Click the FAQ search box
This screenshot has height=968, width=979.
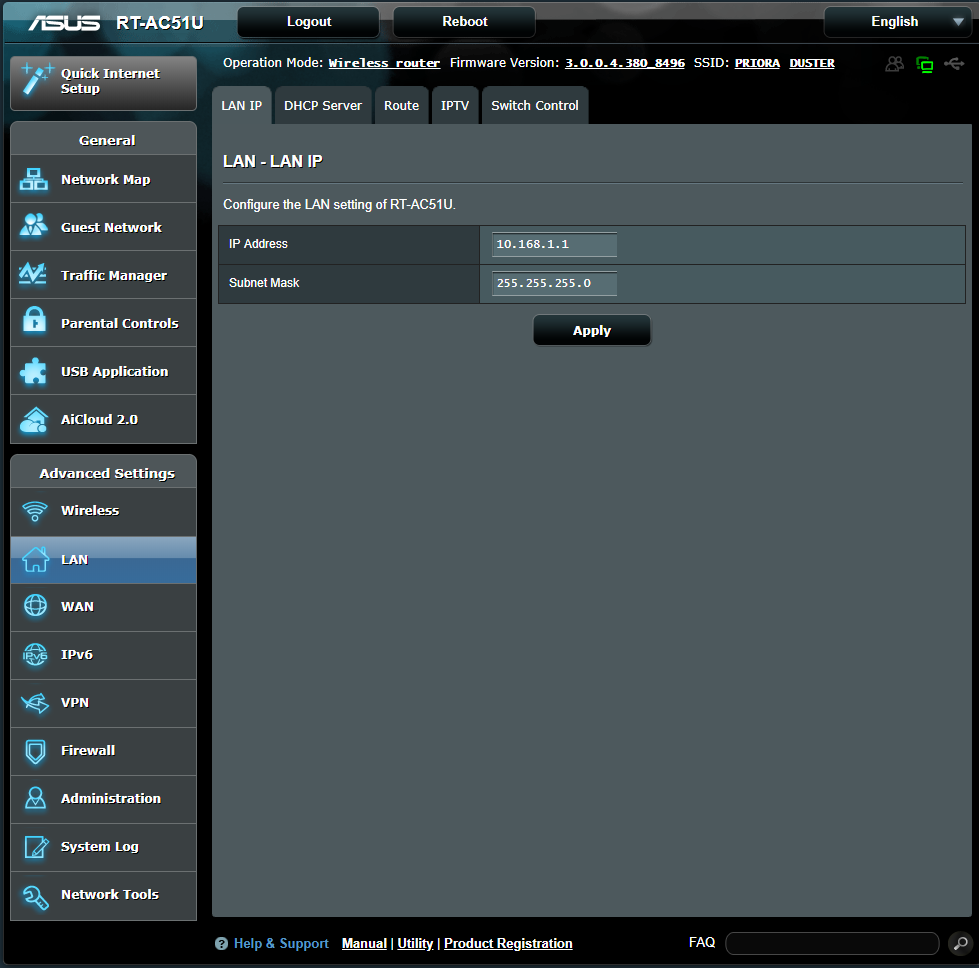(x=832, y=943)
